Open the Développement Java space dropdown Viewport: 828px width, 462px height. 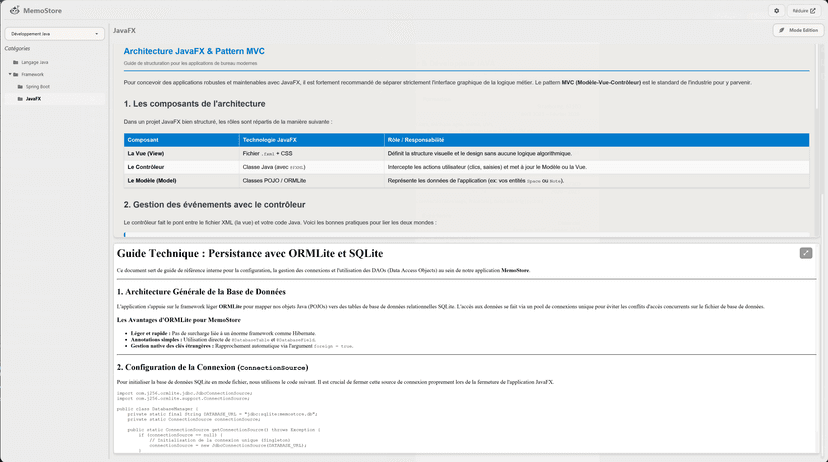tap(54, 34)
